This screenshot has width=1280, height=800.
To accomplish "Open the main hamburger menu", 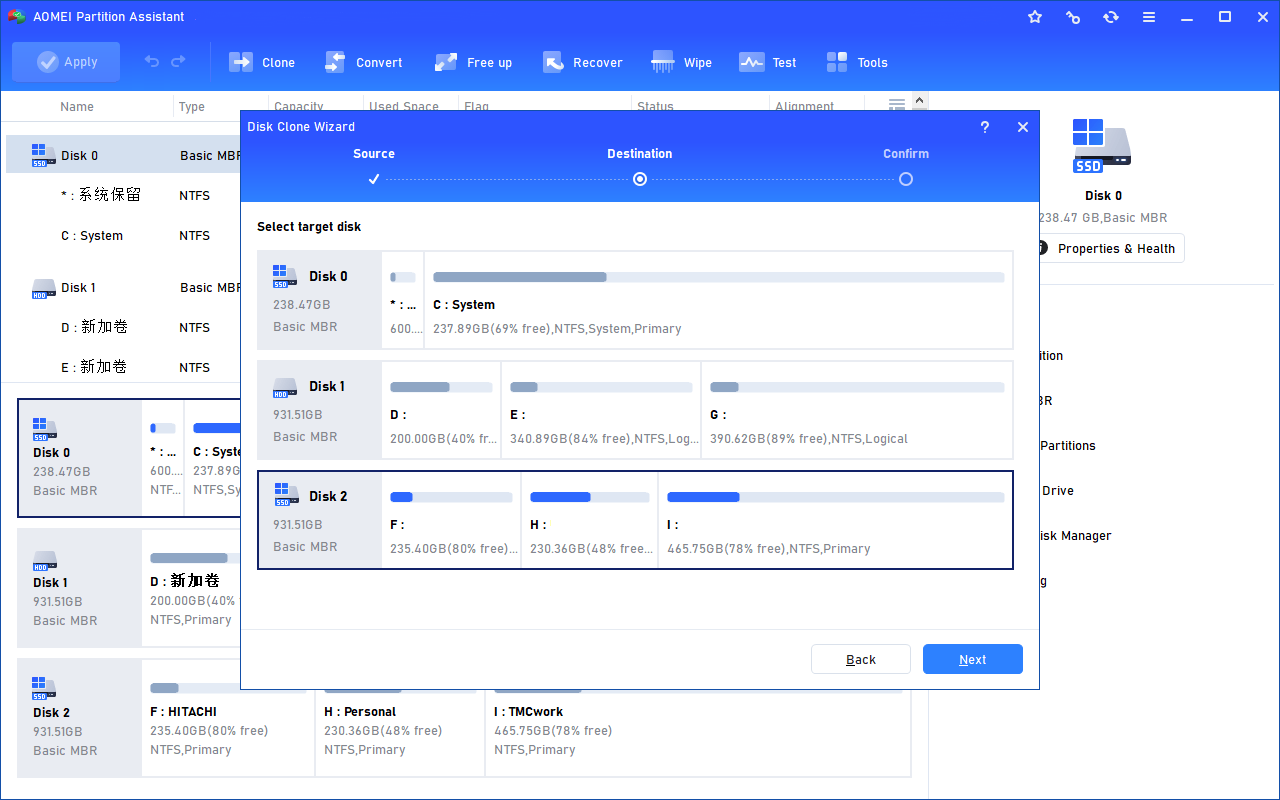I will pyautogui.click(x=1149, y=17).
